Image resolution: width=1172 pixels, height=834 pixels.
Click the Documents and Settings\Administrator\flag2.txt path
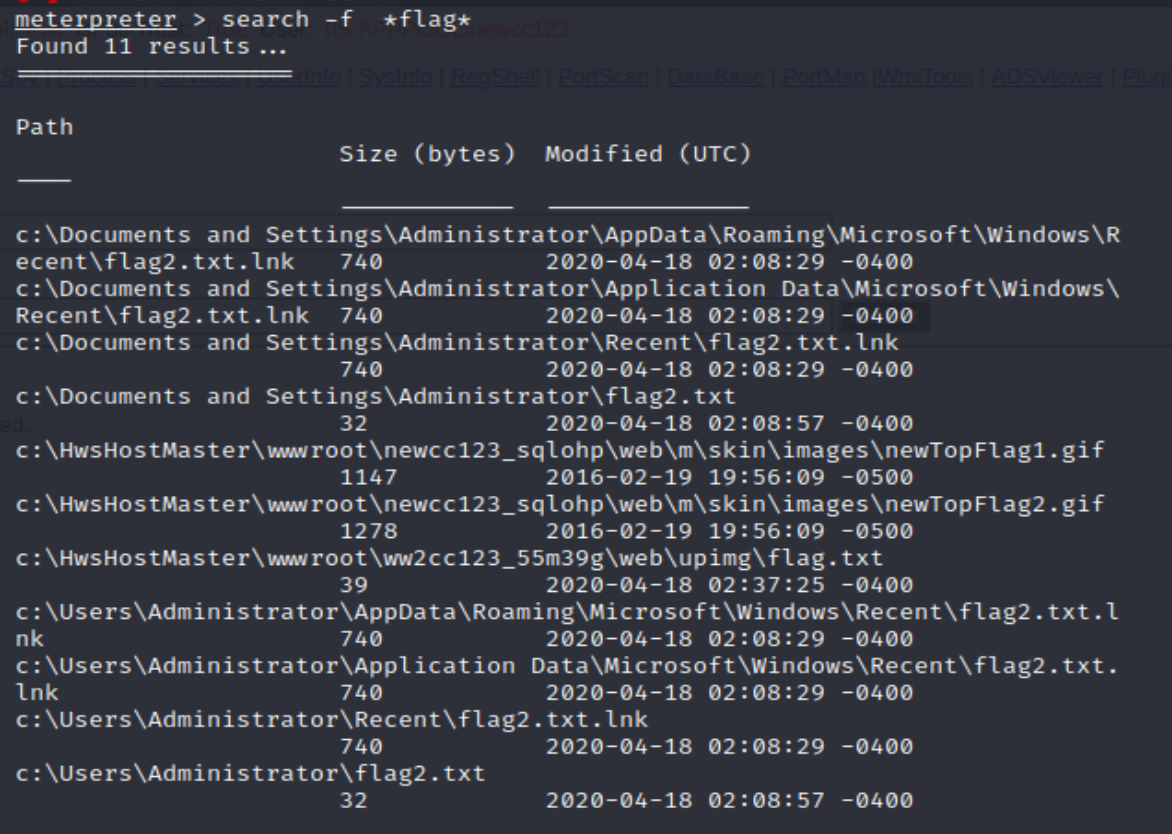tap(375, 396)
